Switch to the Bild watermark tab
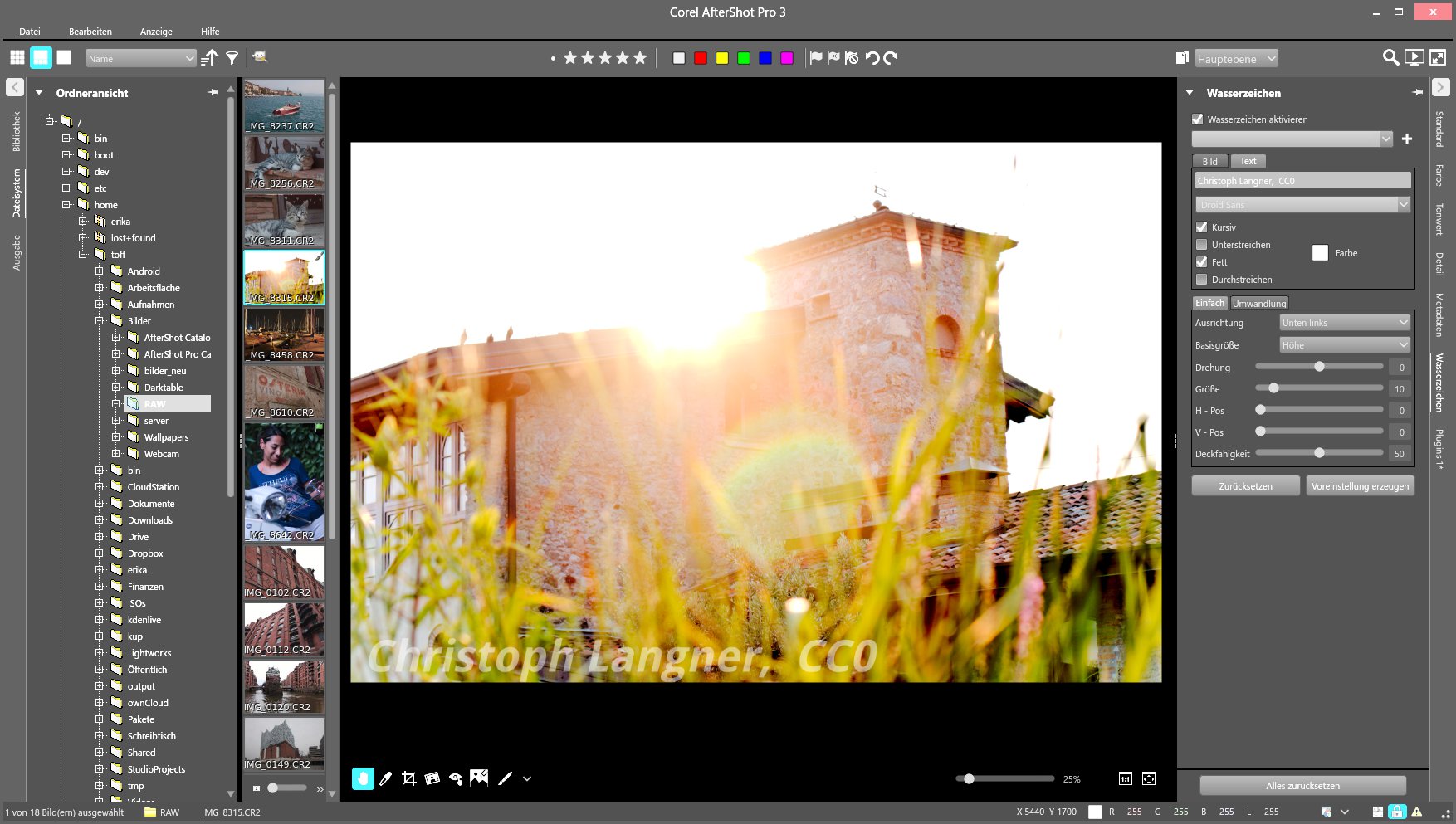 coord(1209,162)
